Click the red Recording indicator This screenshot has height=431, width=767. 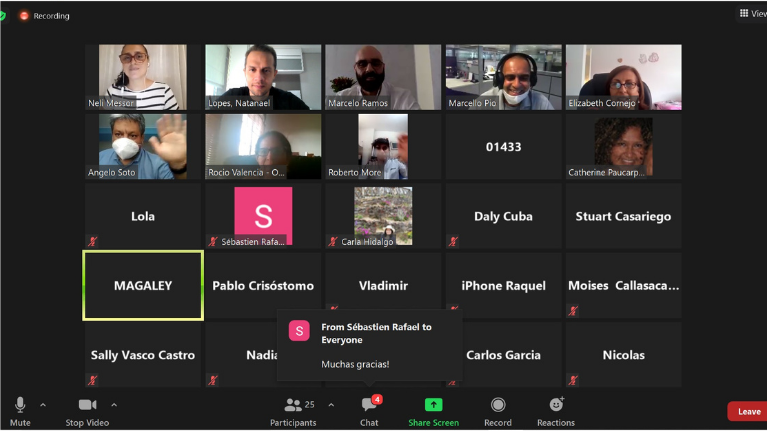coord(45,16)
